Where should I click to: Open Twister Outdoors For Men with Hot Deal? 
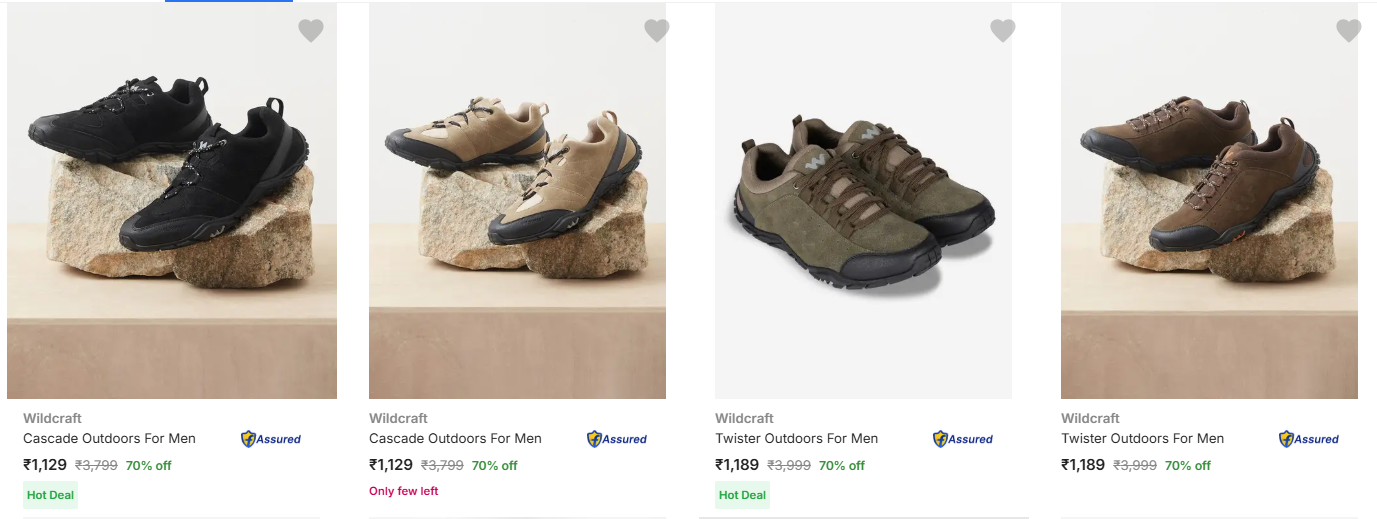(797, 438)
